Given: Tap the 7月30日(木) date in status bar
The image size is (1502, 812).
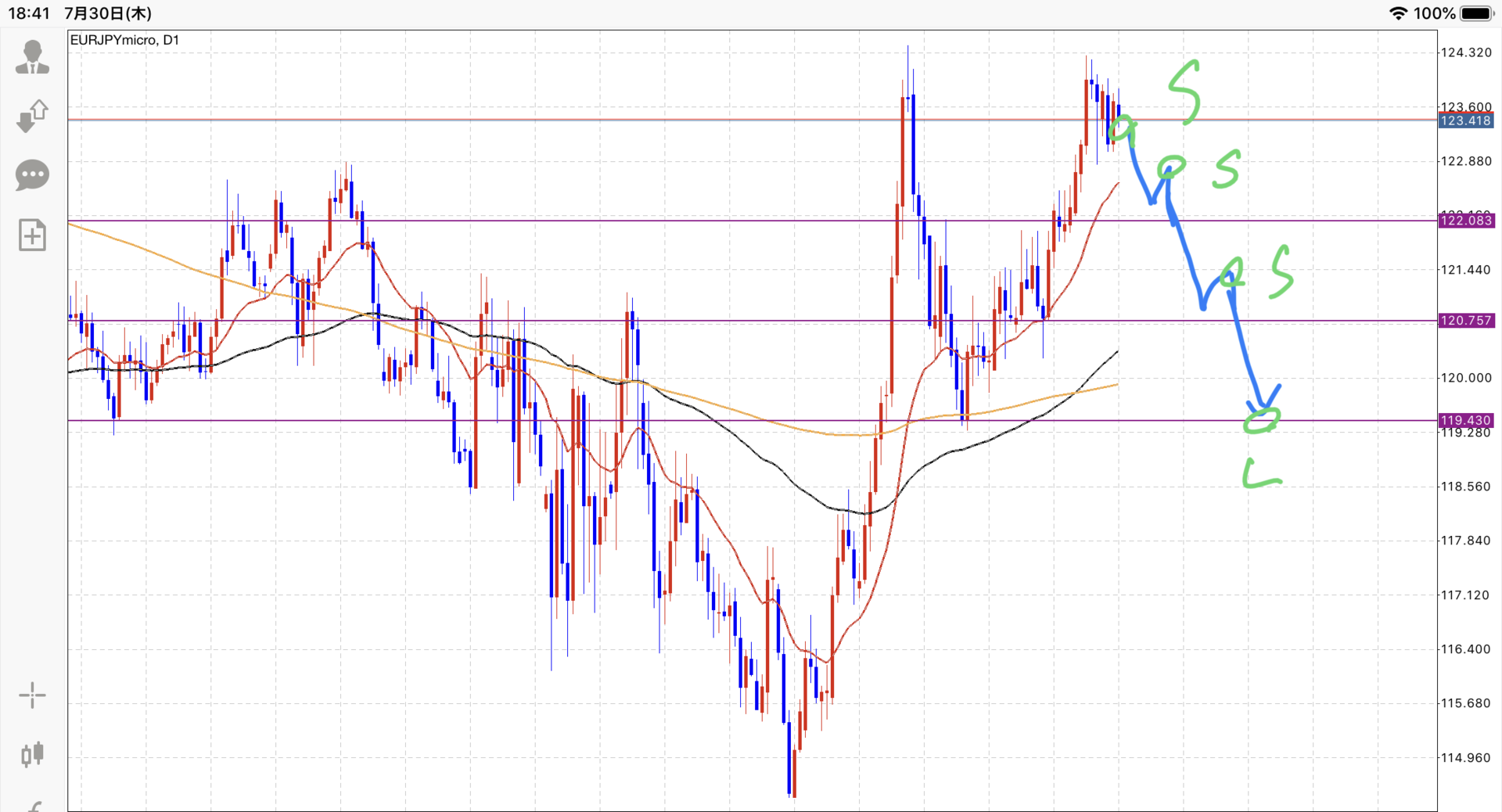Looking at the screenshot, I should (108, 13).
